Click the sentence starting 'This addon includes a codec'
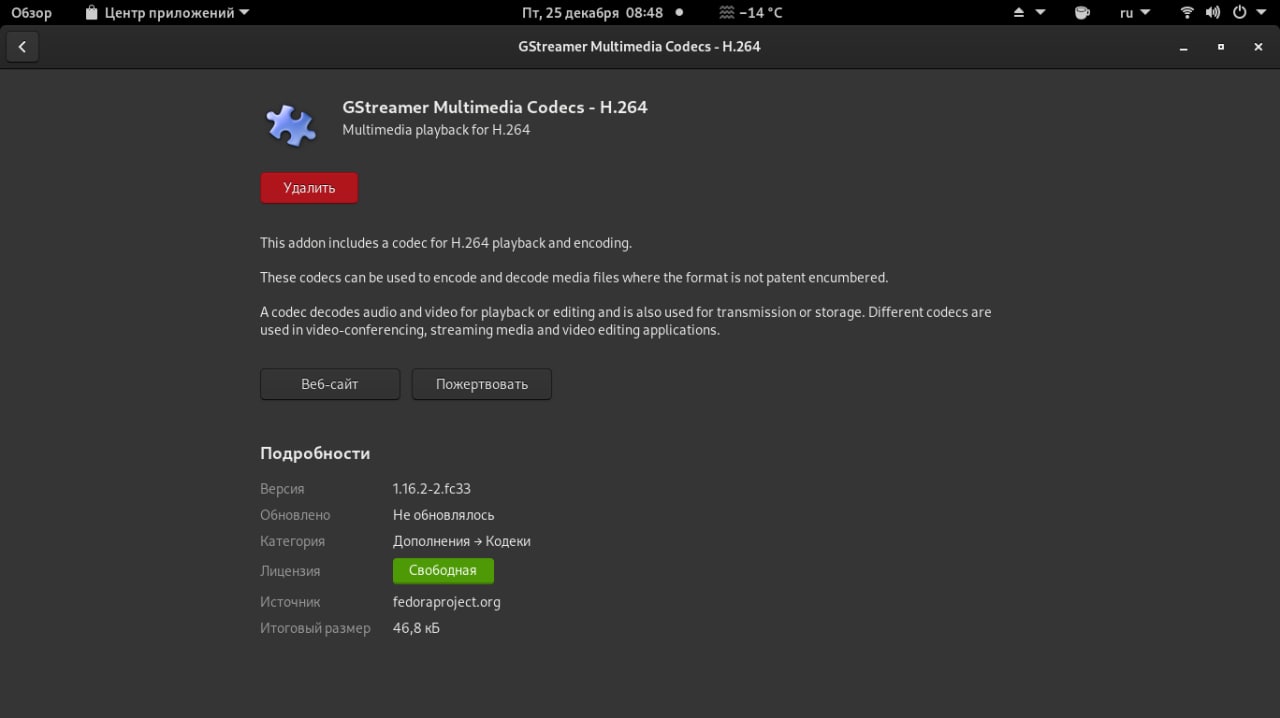This screenshot has height=718, width=1280. click(446, 243)
